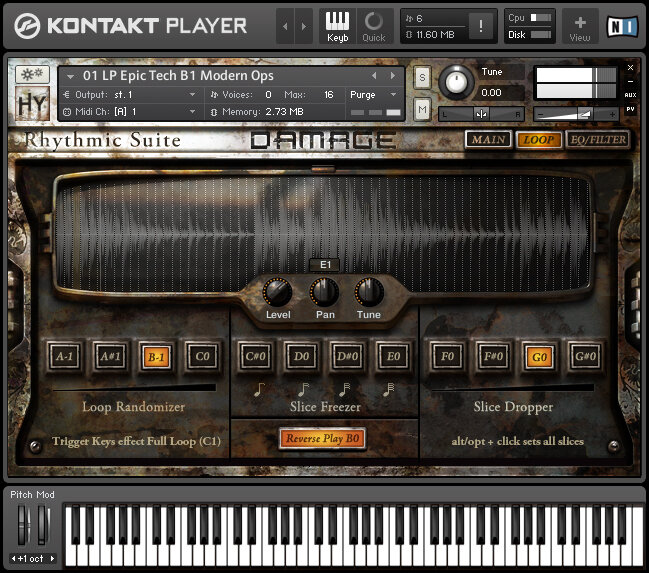
Task: Load next instrument preset arrow
Action: tap(392, 76)
